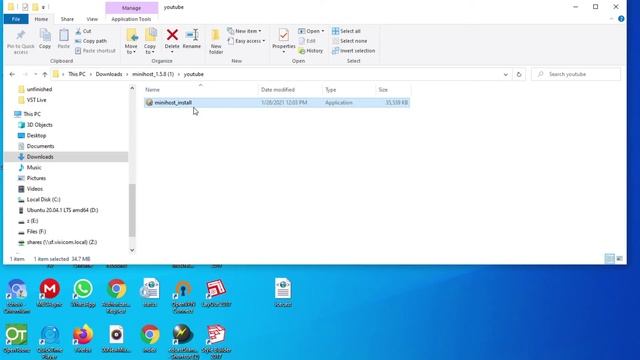640x360 pixels.
Task: Click Copy path in the ribbon
Action: pyautogui.click(x=91, y=41)
